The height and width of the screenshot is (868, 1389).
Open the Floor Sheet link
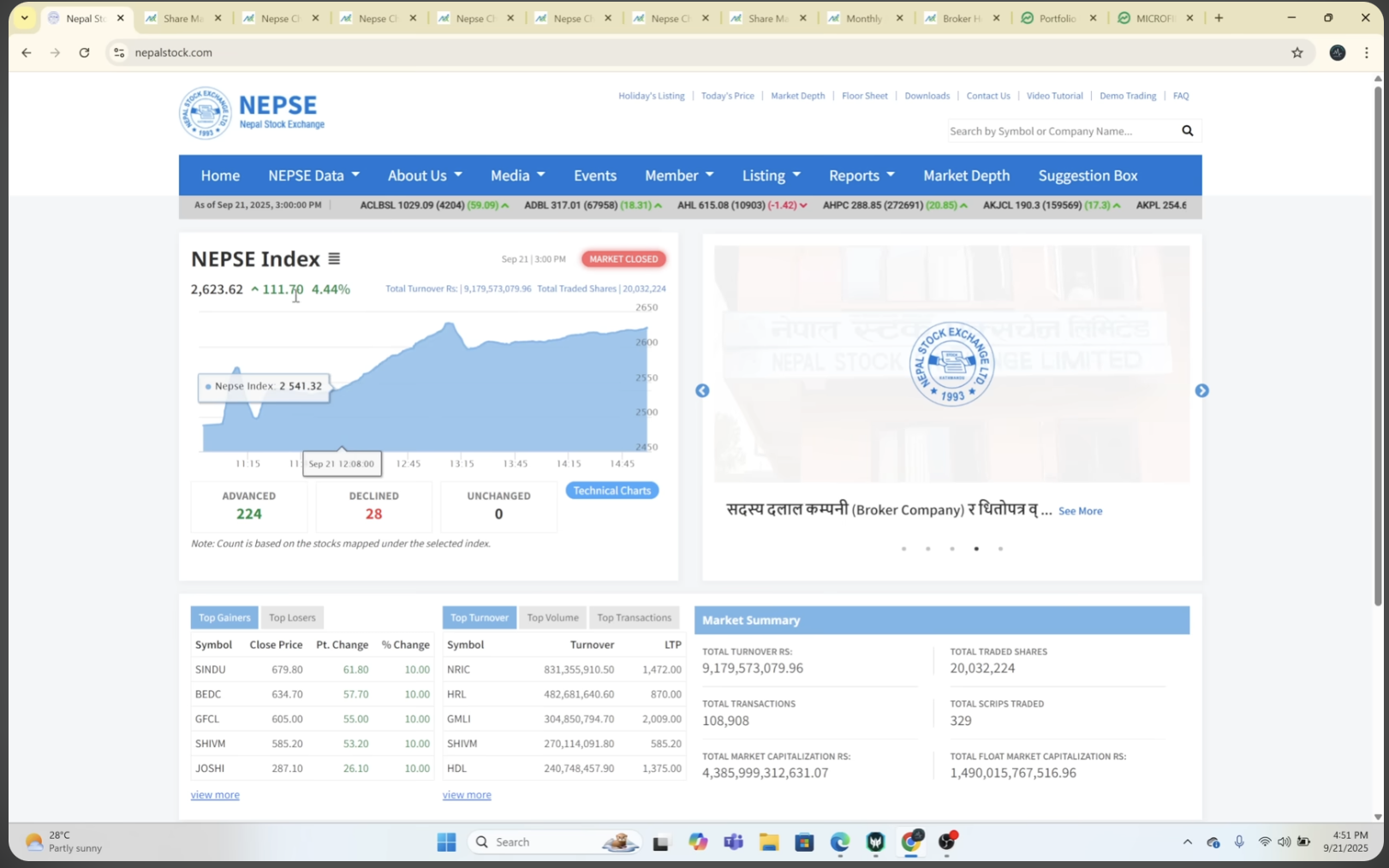(864, 96)
